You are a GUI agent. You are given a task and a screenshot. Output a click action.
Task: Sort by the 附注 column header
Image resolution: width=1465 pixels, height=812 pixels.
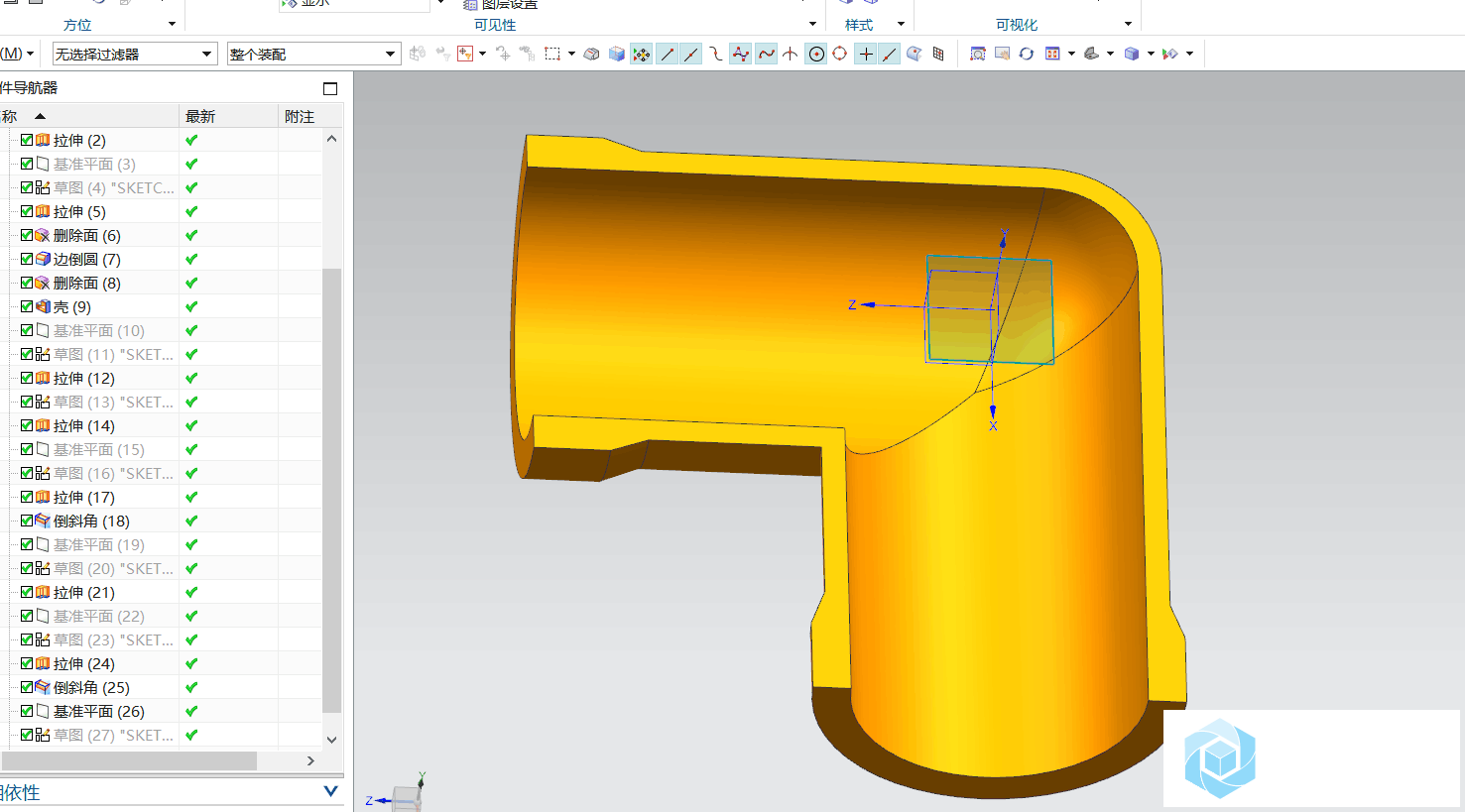pyautogui.click(x=310, y=116)
